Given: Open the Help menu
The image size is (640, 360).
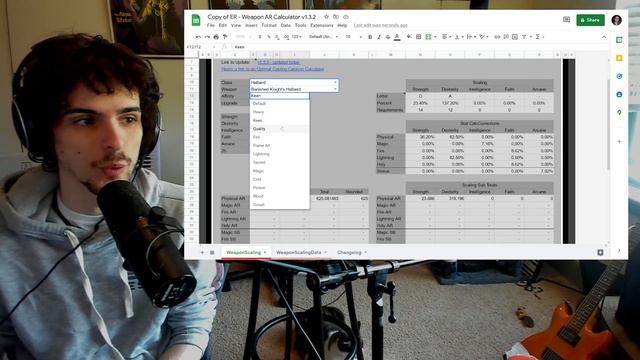Looking at the screenshot, I should click(x=342, y=25).
